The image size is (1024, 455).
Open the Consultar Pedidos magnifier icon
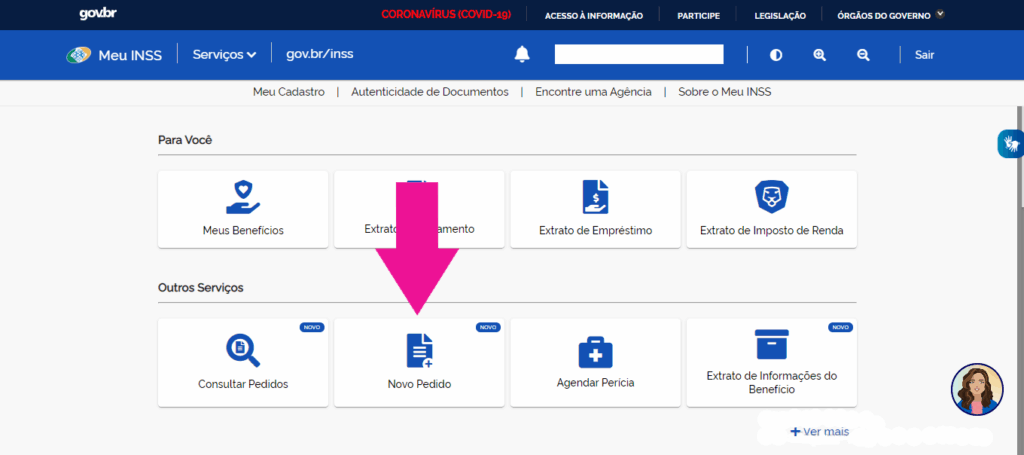click(243, 350)
